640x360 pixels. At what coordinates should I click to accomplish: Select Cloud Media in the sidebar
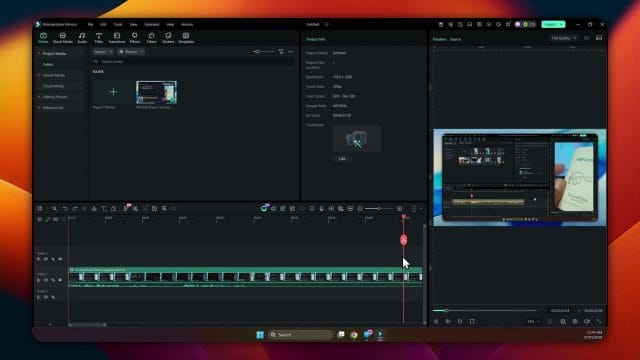coord(53,86)
